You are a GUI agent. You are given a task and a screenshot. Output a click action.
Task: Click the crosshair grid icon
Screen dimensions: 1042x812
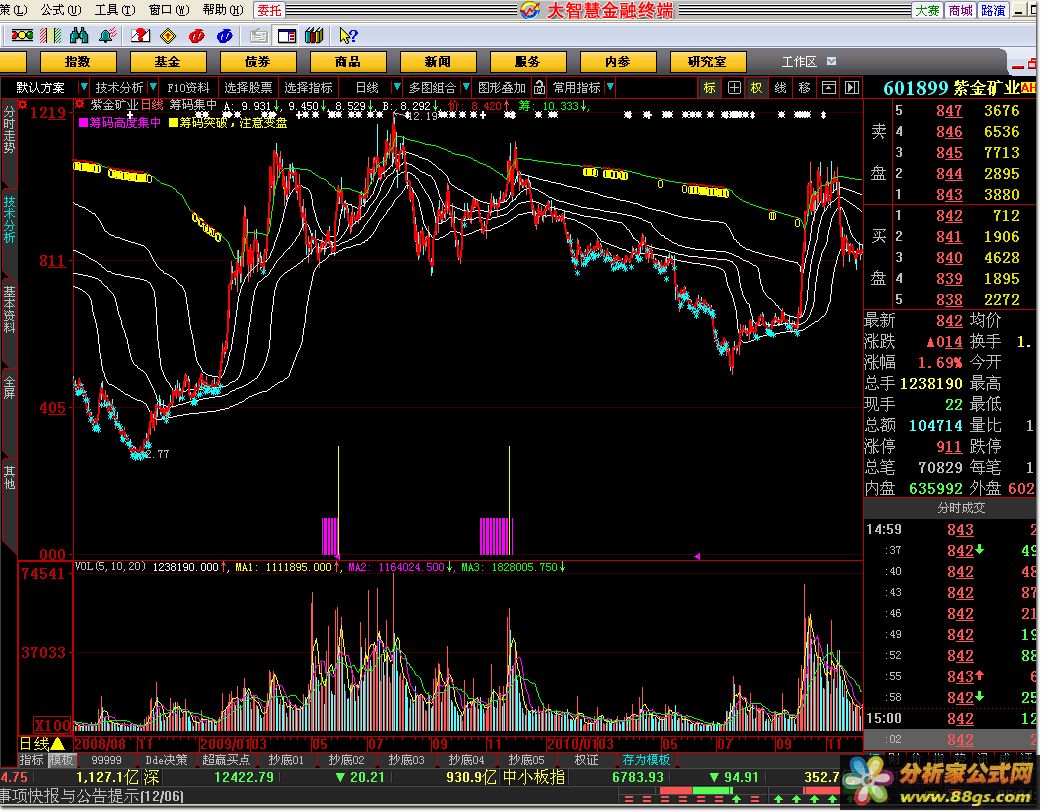tap(734, 87)
